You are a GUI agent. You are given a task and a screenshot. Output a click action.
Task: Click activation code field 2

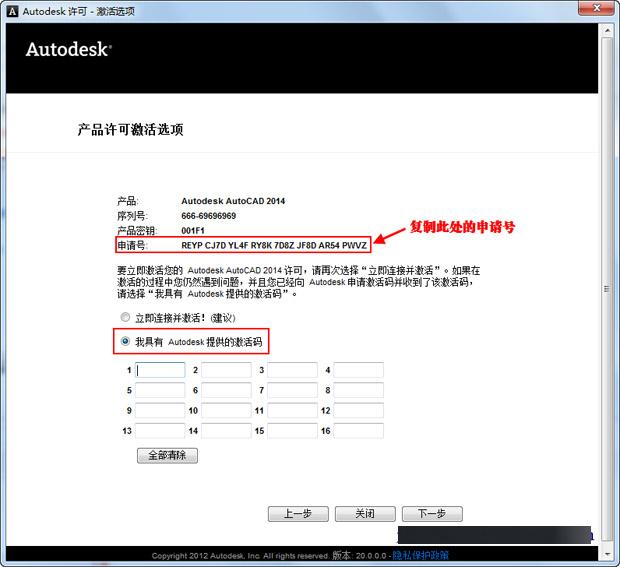226,370
